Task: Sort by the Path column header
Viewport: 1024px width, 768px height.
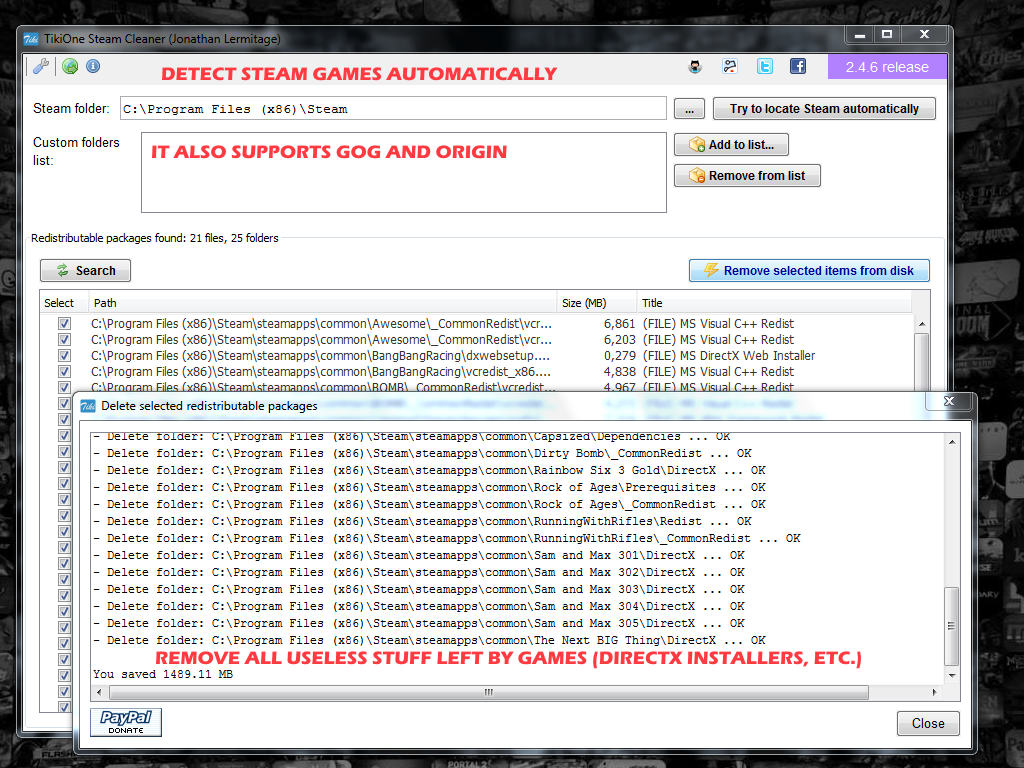Action: 323,303
